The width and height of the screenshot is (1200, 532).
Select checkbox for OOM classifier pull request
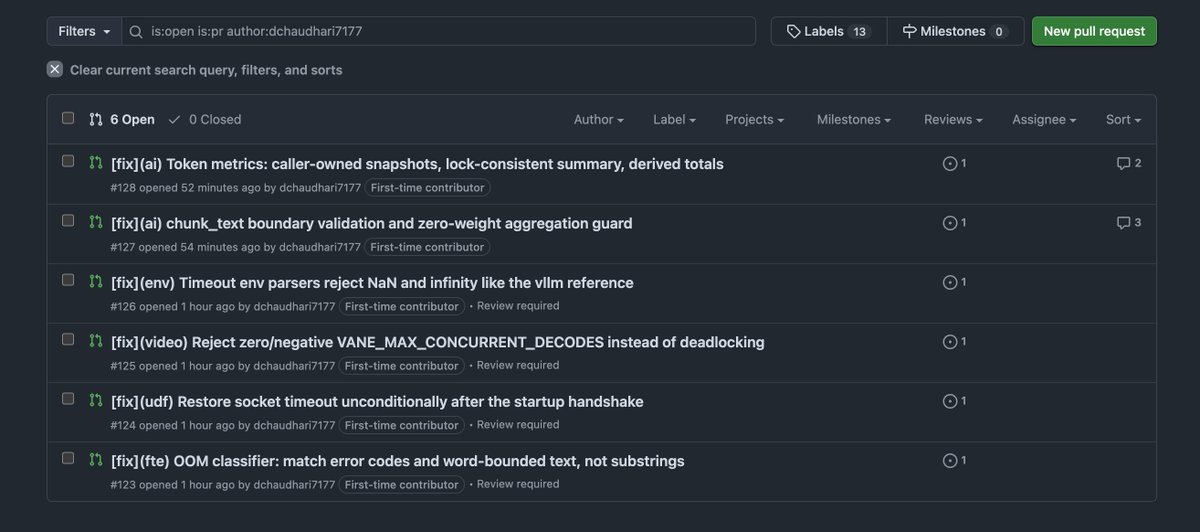point(68,458)
